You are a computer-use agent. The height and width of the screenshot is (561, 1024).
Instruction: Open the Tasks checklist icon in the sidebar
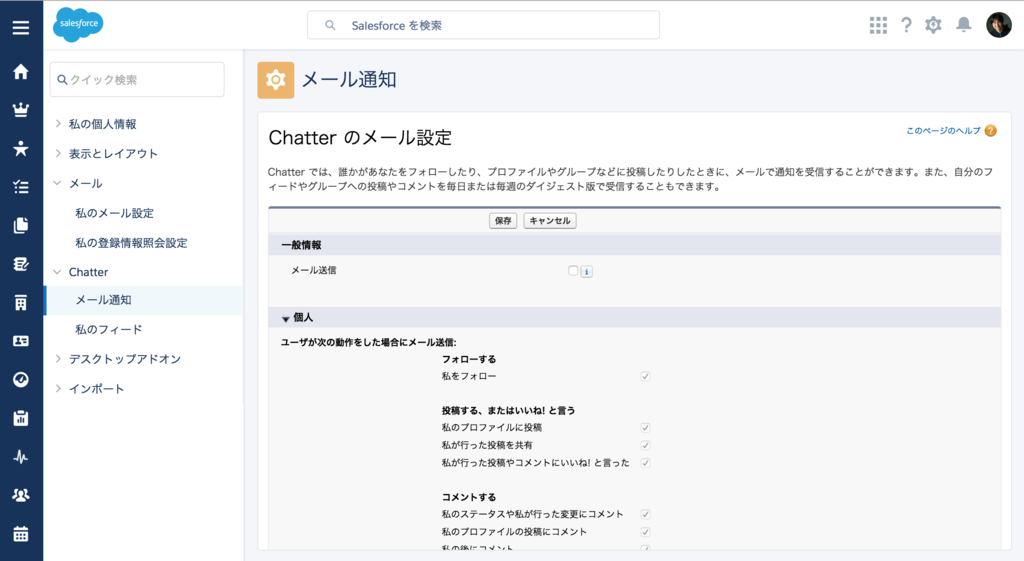coord(21,187)
